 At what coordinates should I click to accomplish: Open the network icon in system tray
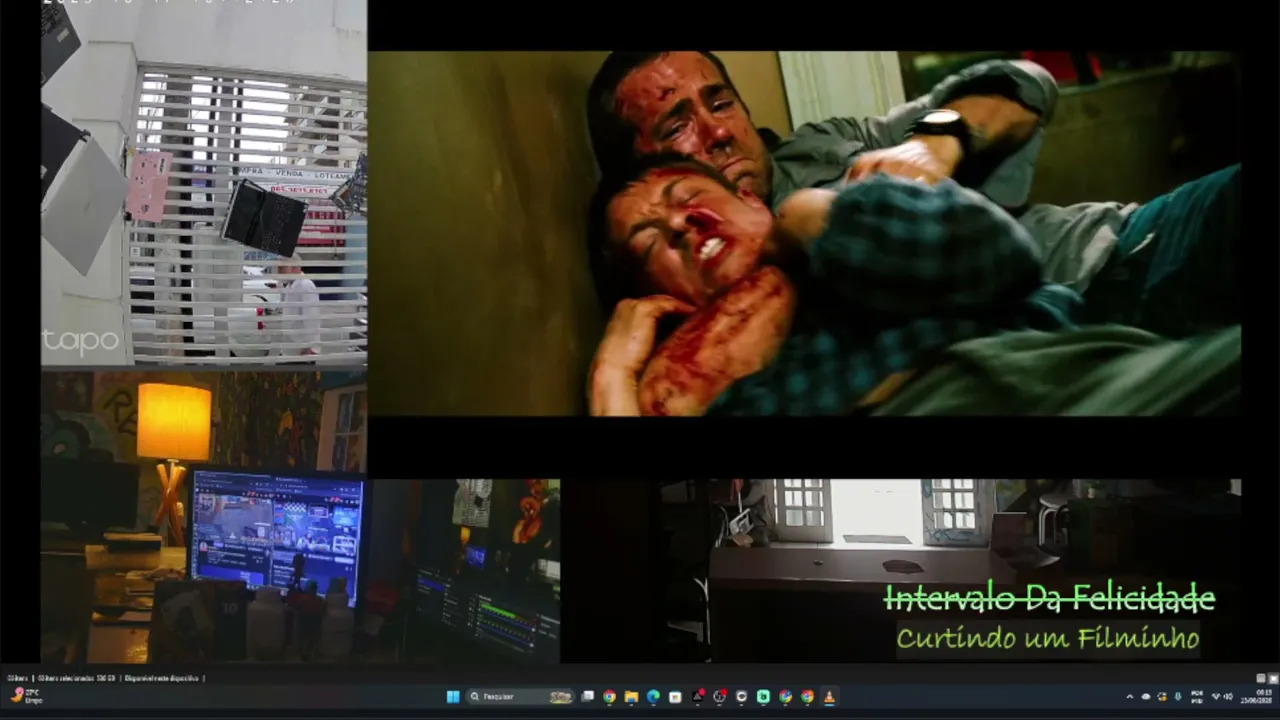tap(1215, 697)
